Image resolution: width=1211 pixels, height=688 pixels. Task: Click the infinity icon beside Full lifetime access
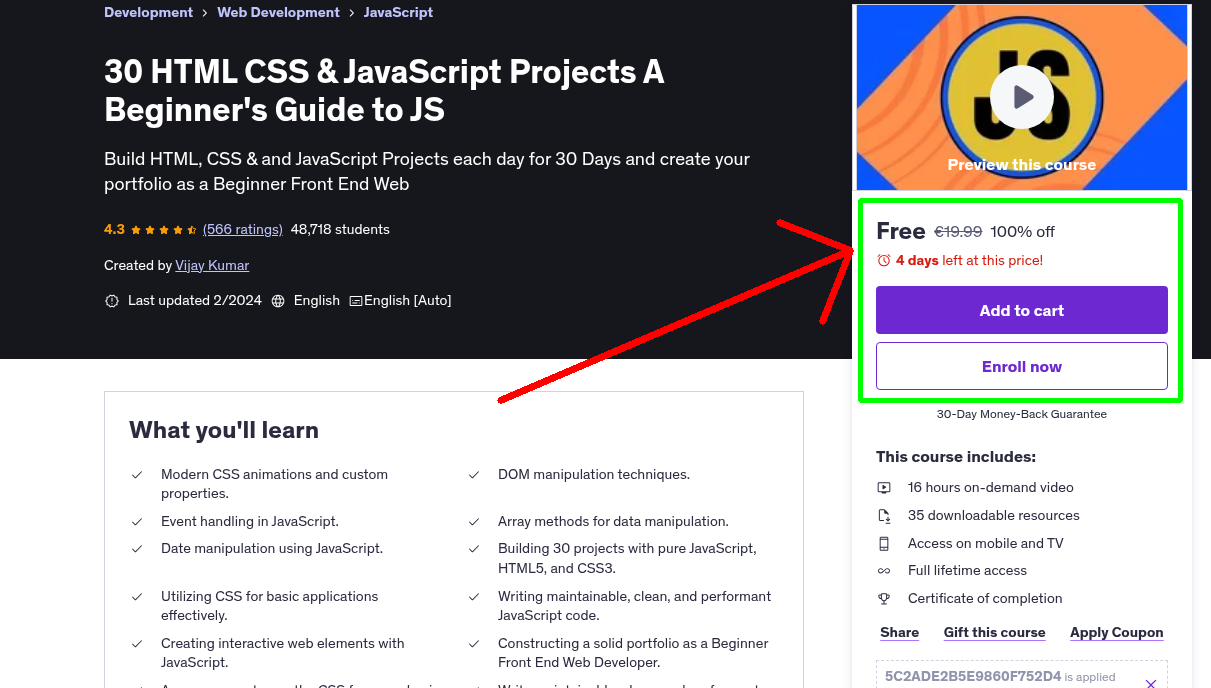(884, 571)
